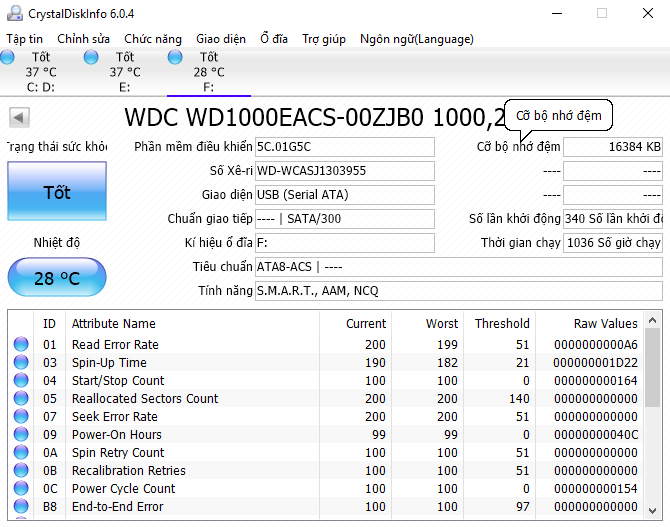Open the Ổ đĩa menu

tap(273, 39)
